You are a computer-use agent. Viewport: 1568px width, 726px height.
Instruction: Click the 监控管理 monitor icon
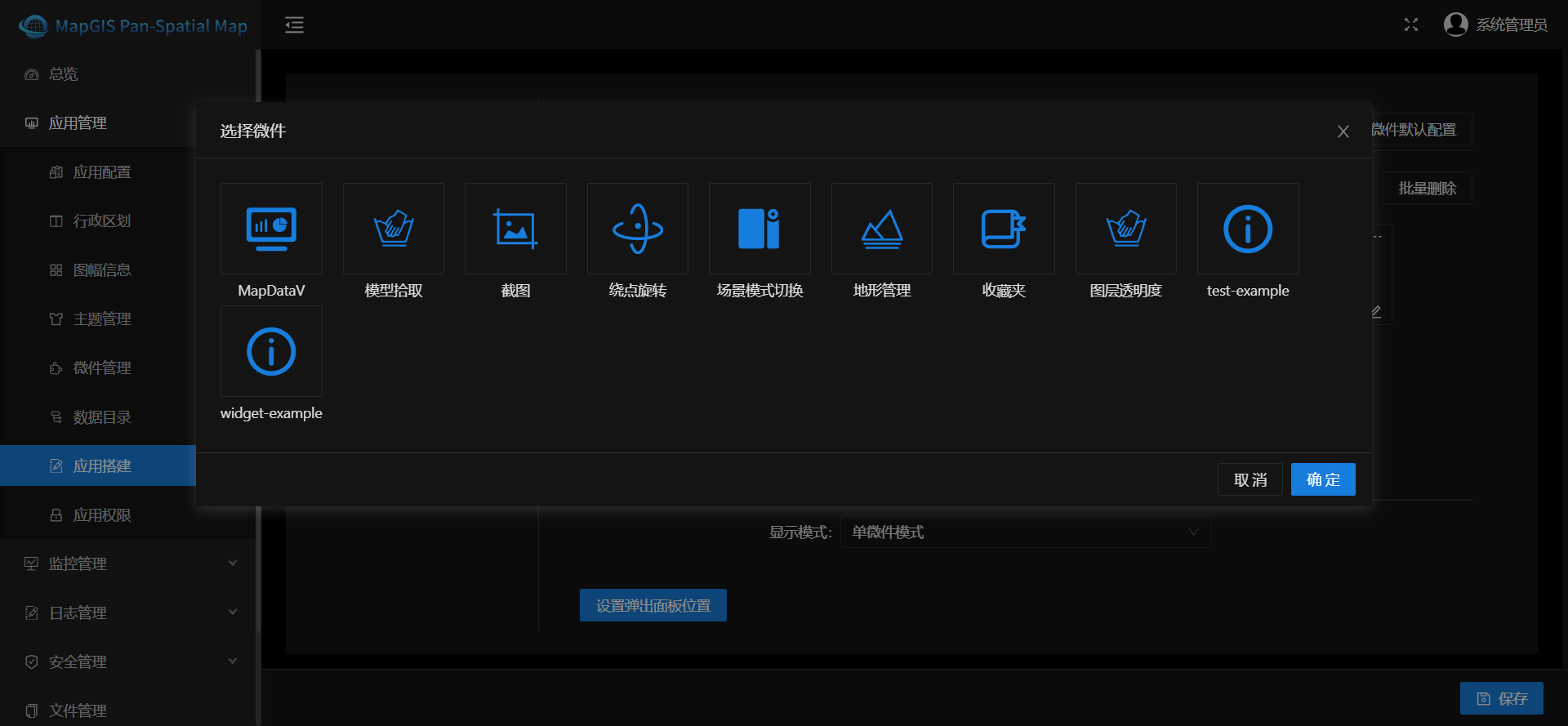click(x=32, y=564)
